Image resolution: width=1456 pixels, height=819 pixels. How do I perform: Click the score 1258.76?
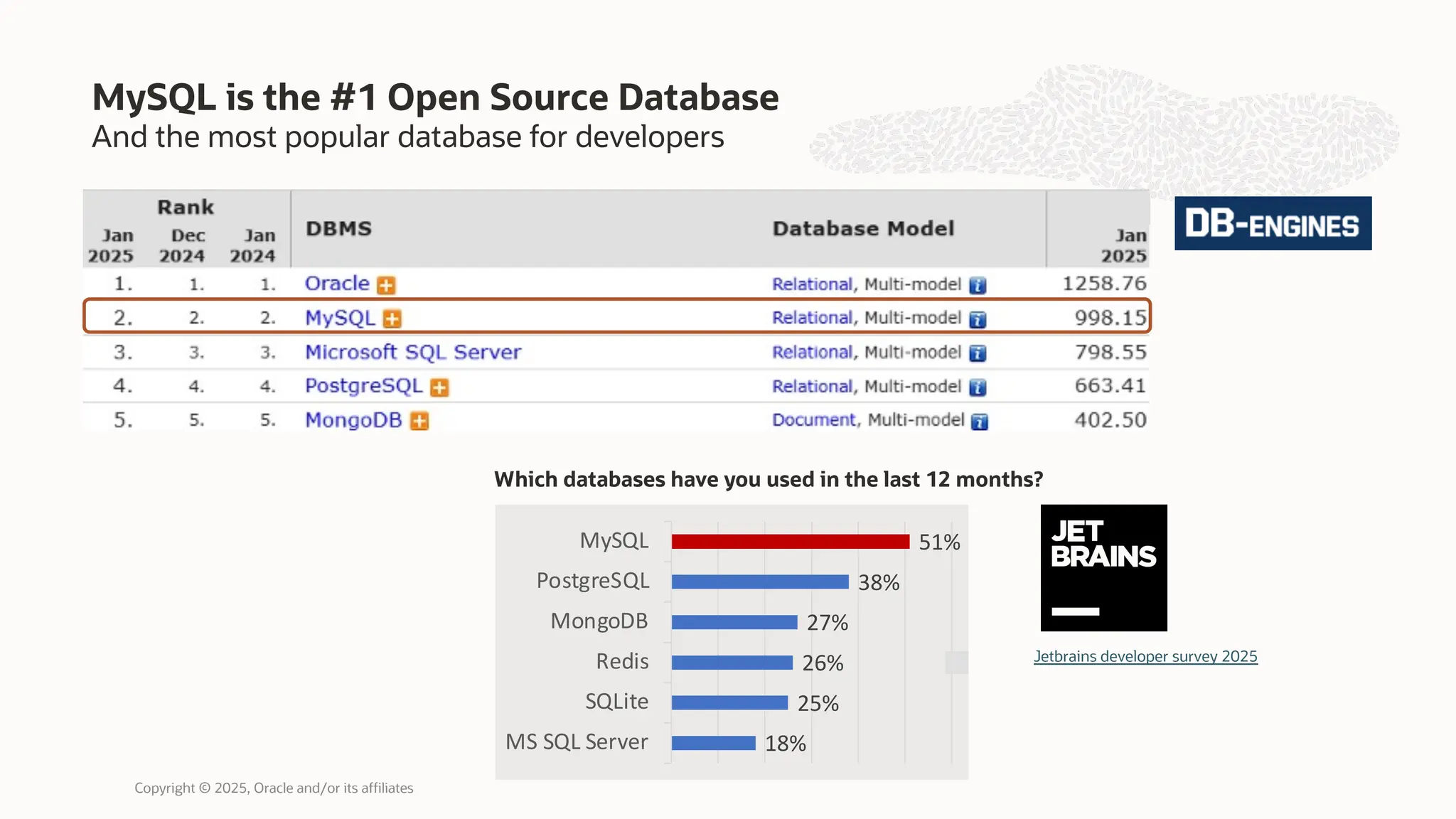(x=1104, y=284)
